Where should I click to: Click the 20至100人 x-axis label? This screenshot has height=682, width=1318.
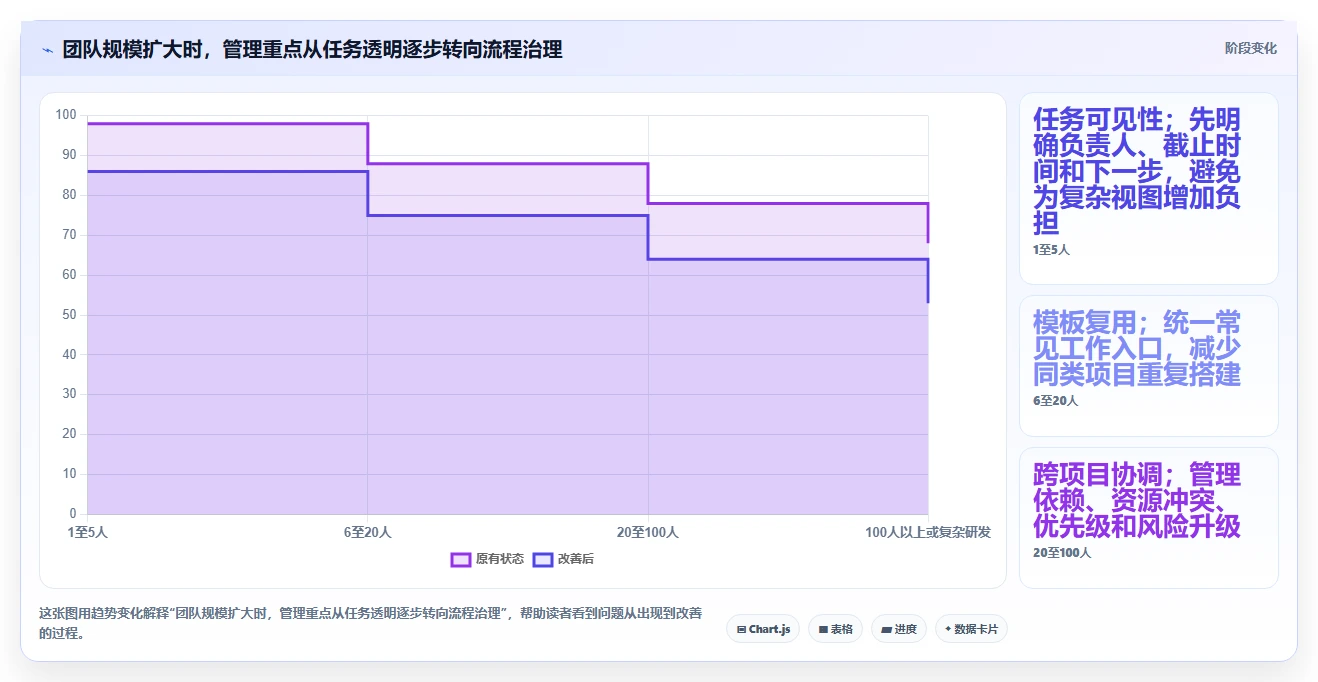click(648, 533)
